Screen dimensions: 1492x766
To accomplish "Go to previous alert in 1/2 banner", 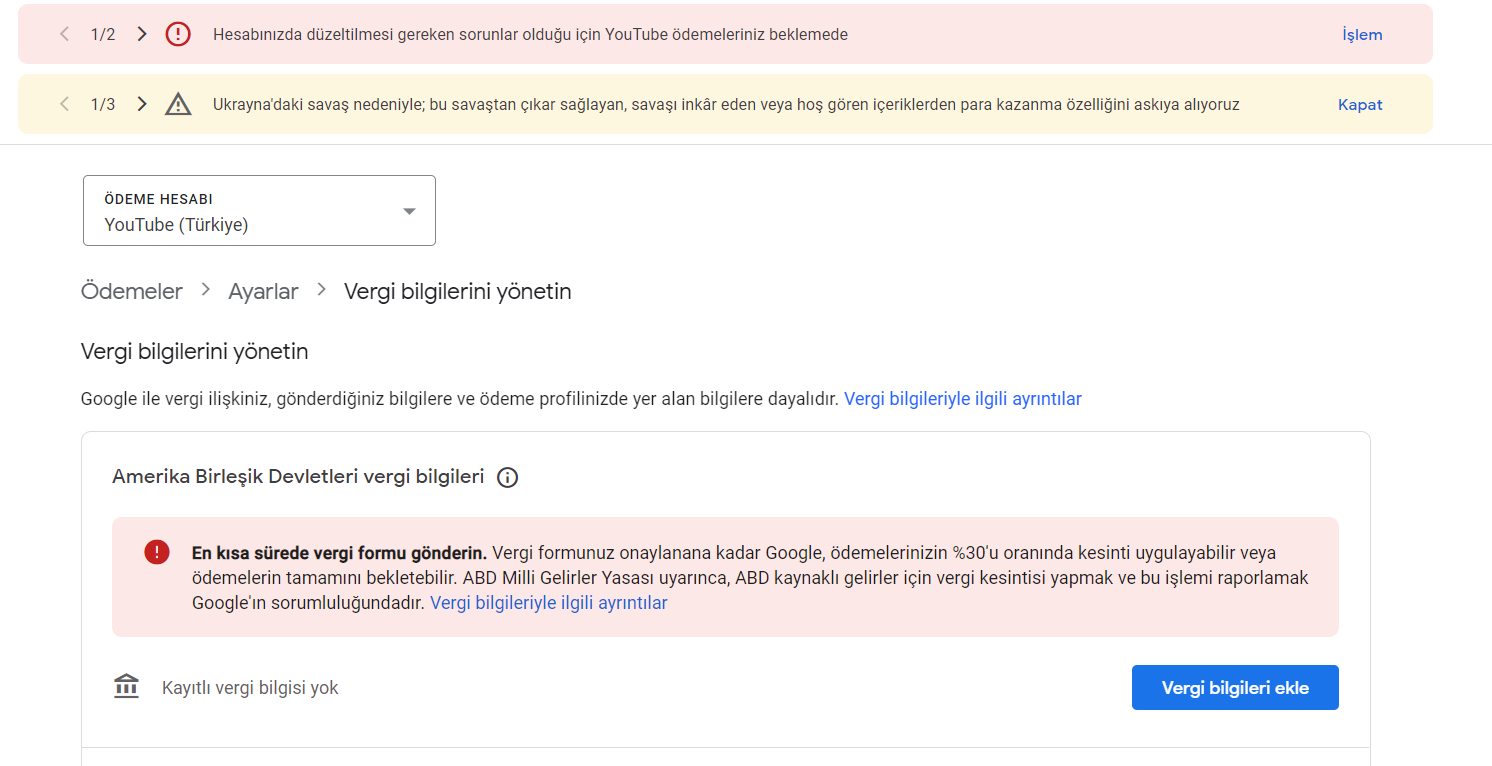I will (65, 34).
